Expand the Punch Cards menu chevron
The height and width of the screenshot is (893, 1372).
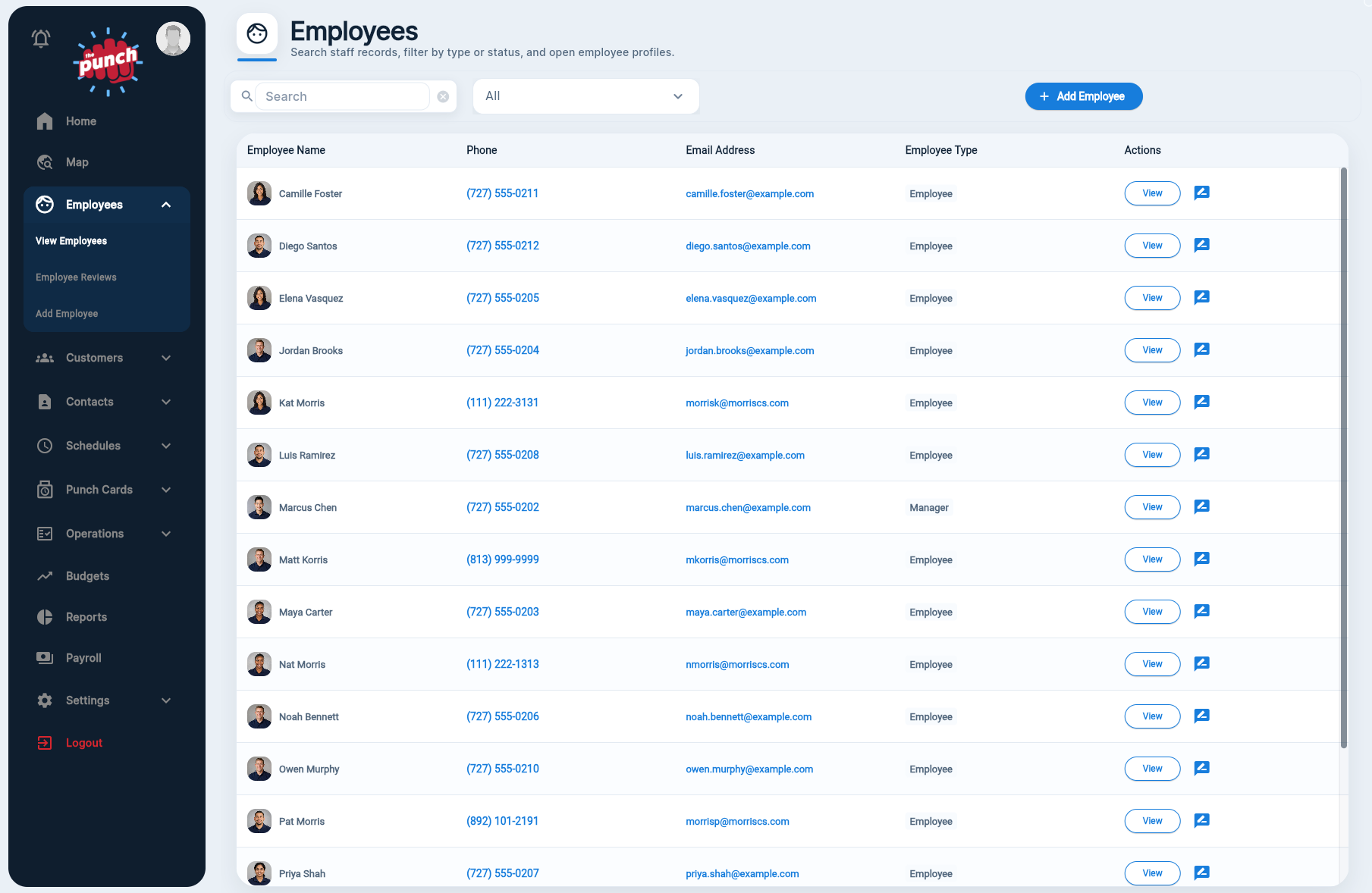166,490
